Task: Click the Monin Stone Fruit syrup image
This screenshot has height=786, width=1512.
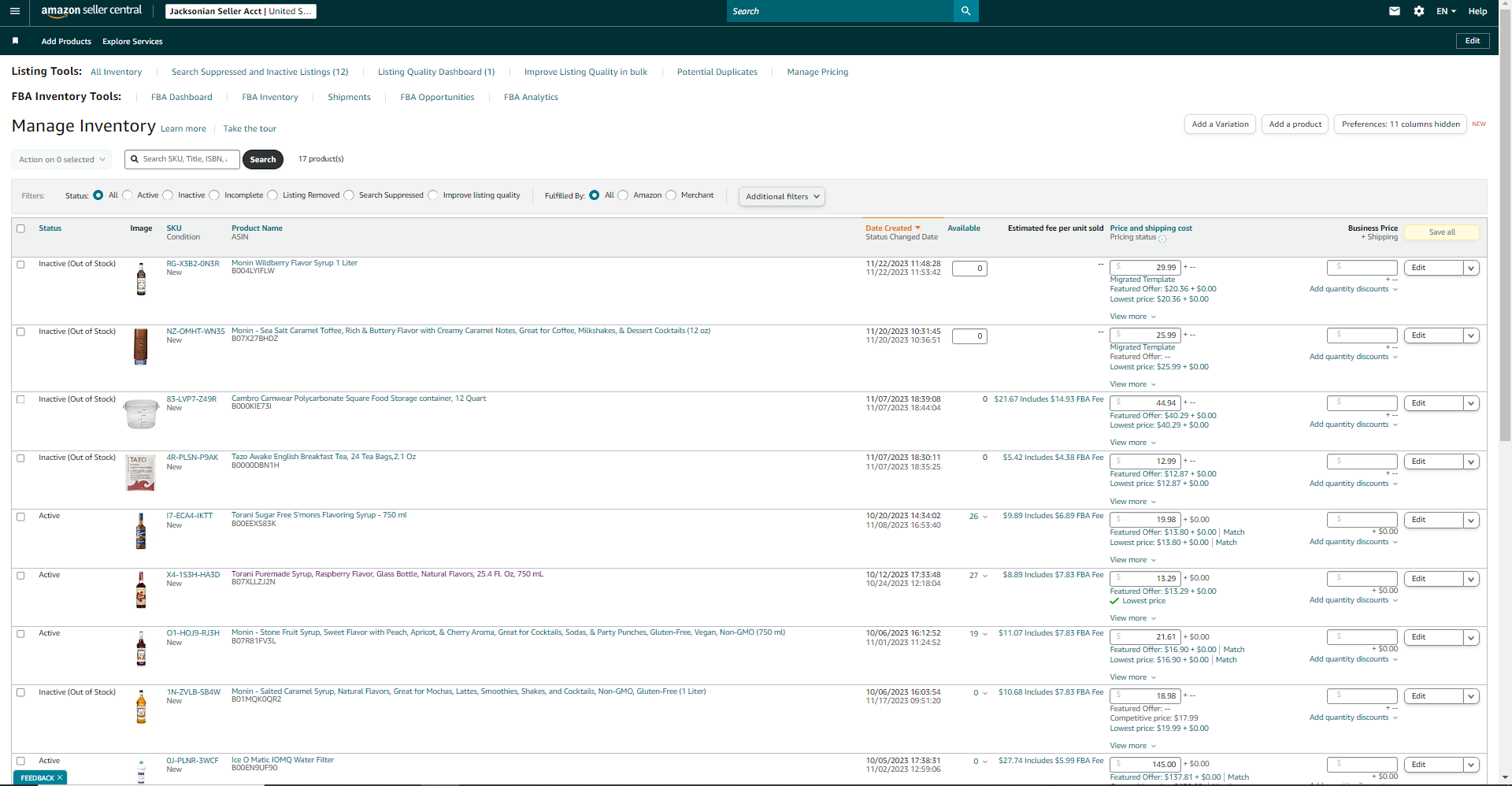Action: pos(141,648)
